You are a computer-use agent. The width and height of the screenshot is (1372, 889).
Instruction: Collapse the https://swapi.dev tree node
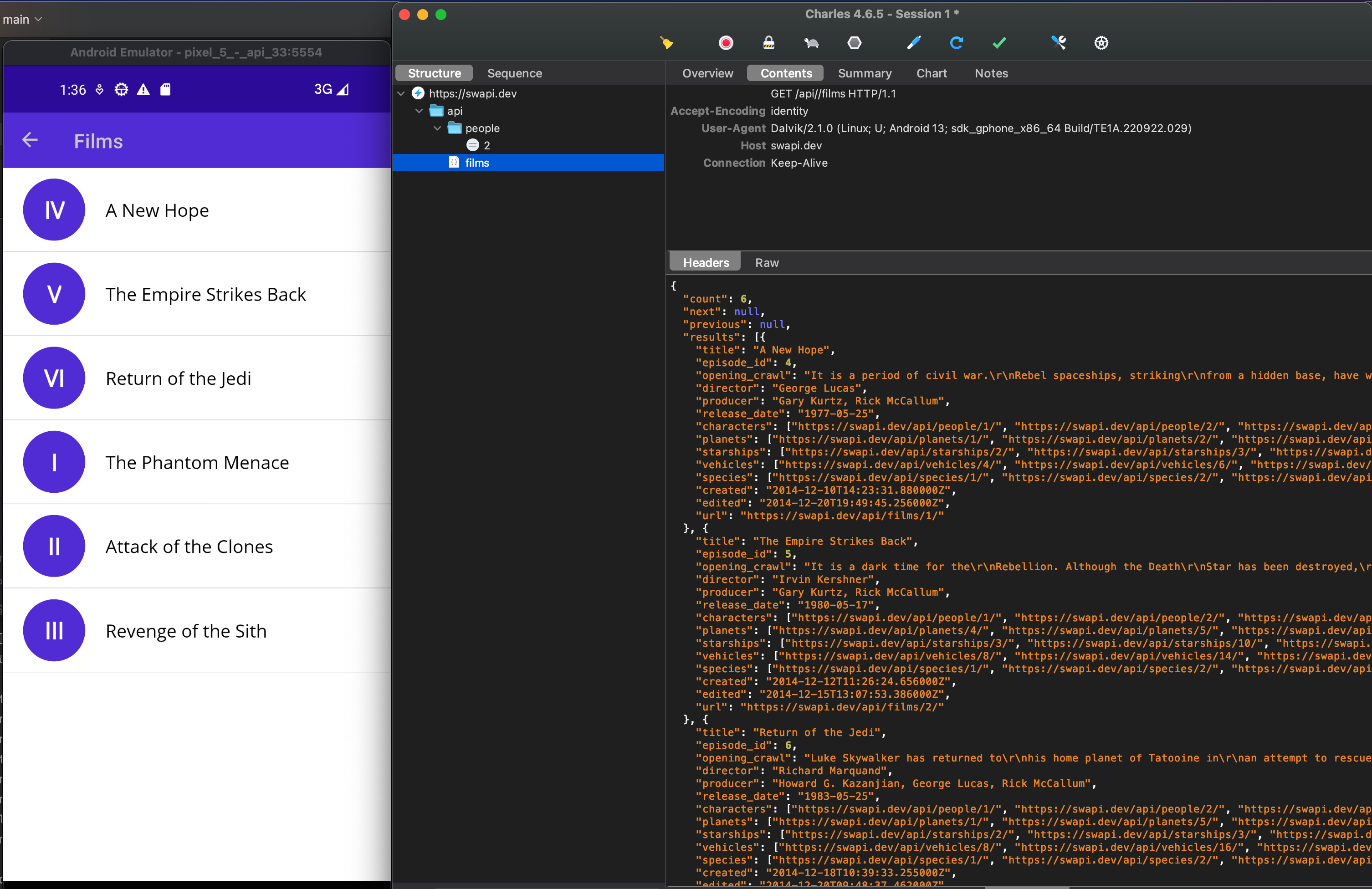(x=401, y=93)
